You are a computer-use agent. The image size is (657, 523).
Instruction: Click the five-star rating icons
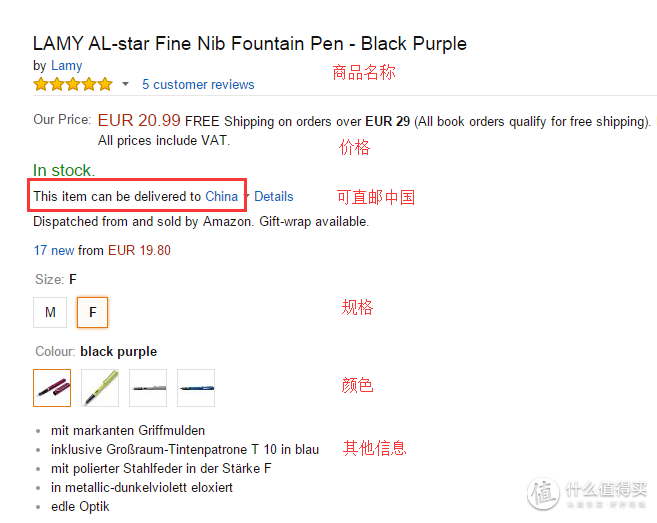[x=73, y=84]
